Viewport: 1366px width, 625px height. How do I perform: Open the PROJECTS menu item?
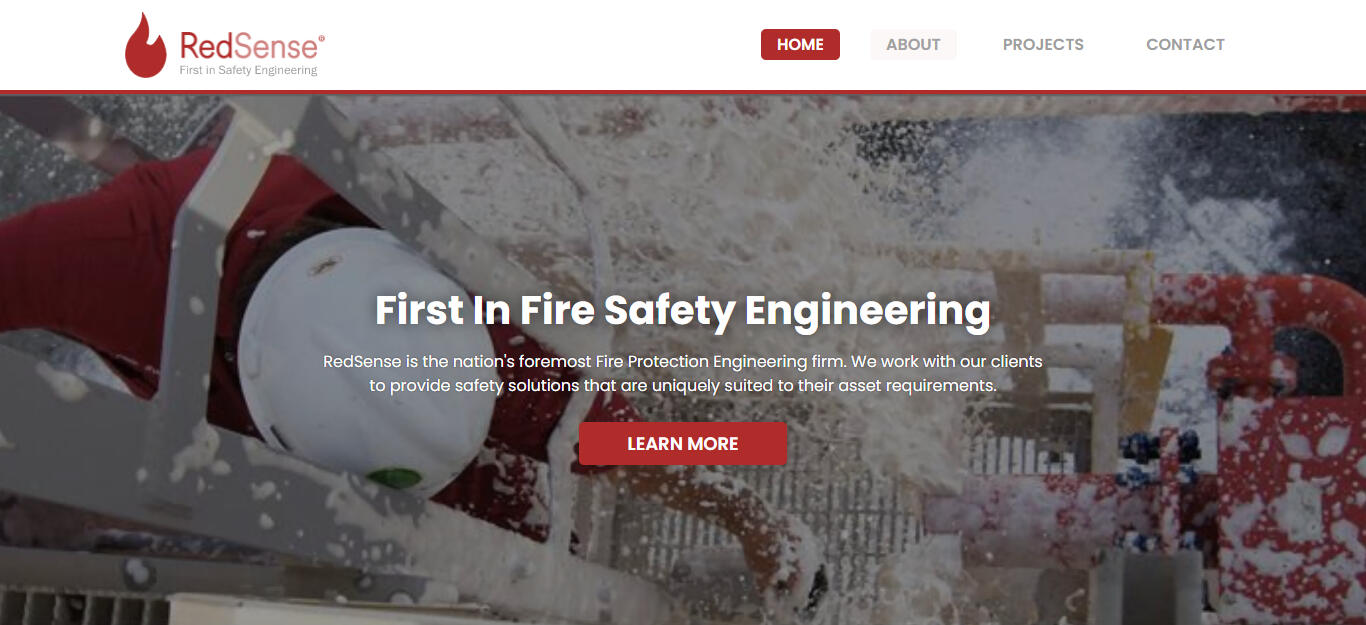pyautogui.click(x=1043, y=45)
